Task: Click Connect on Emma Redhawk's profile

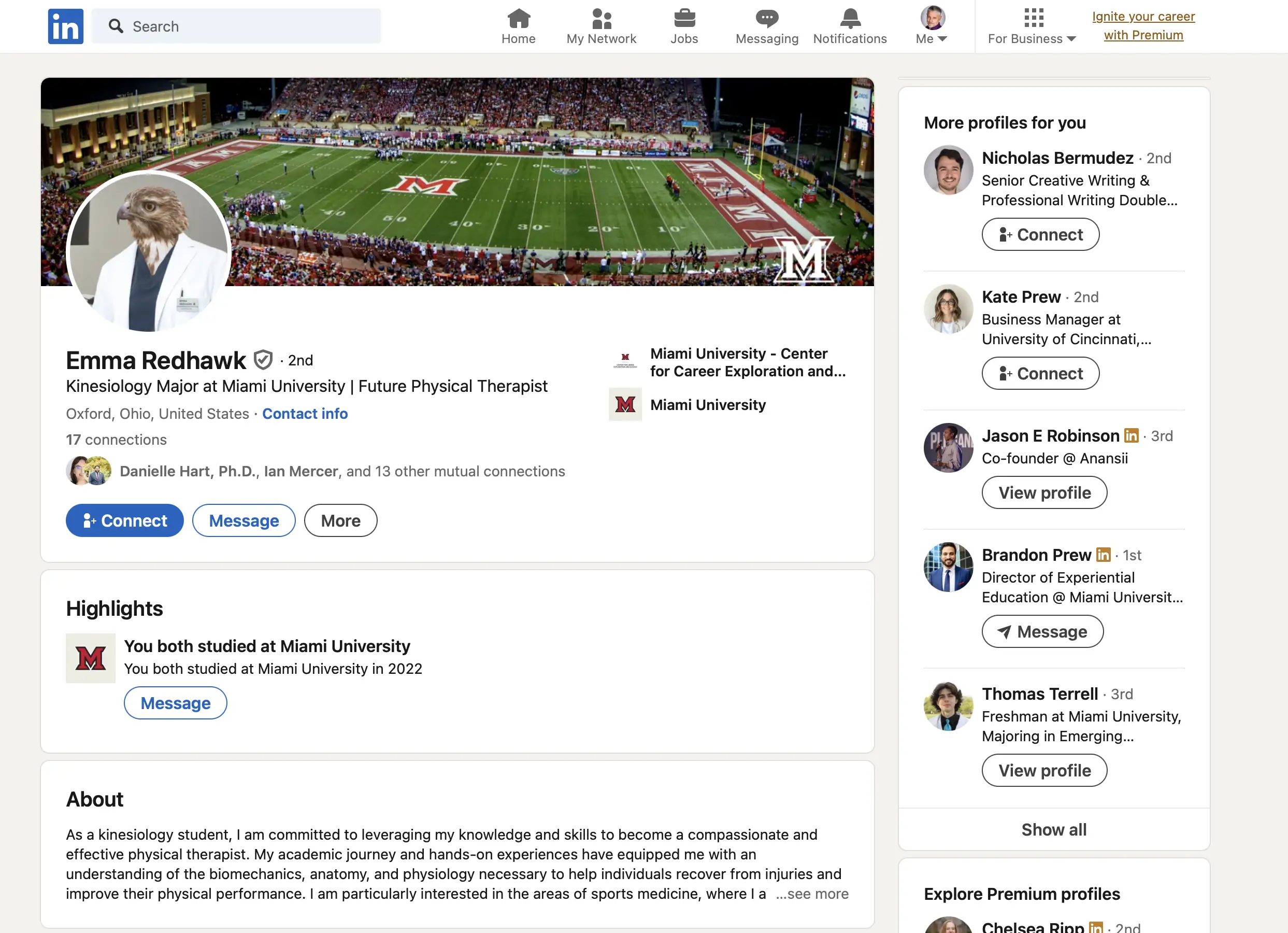Action: [x=124, y=520]
